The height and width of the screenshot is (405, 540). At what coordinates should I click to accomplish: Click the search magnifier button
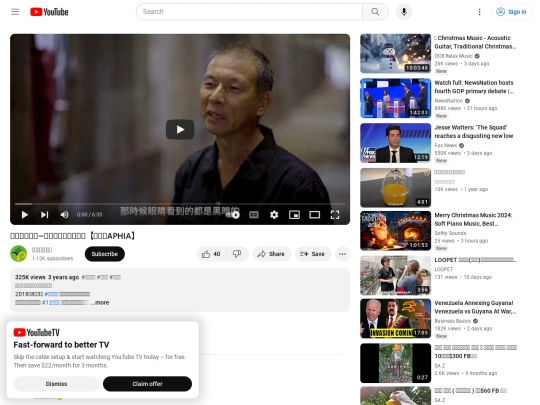(375, 12)
